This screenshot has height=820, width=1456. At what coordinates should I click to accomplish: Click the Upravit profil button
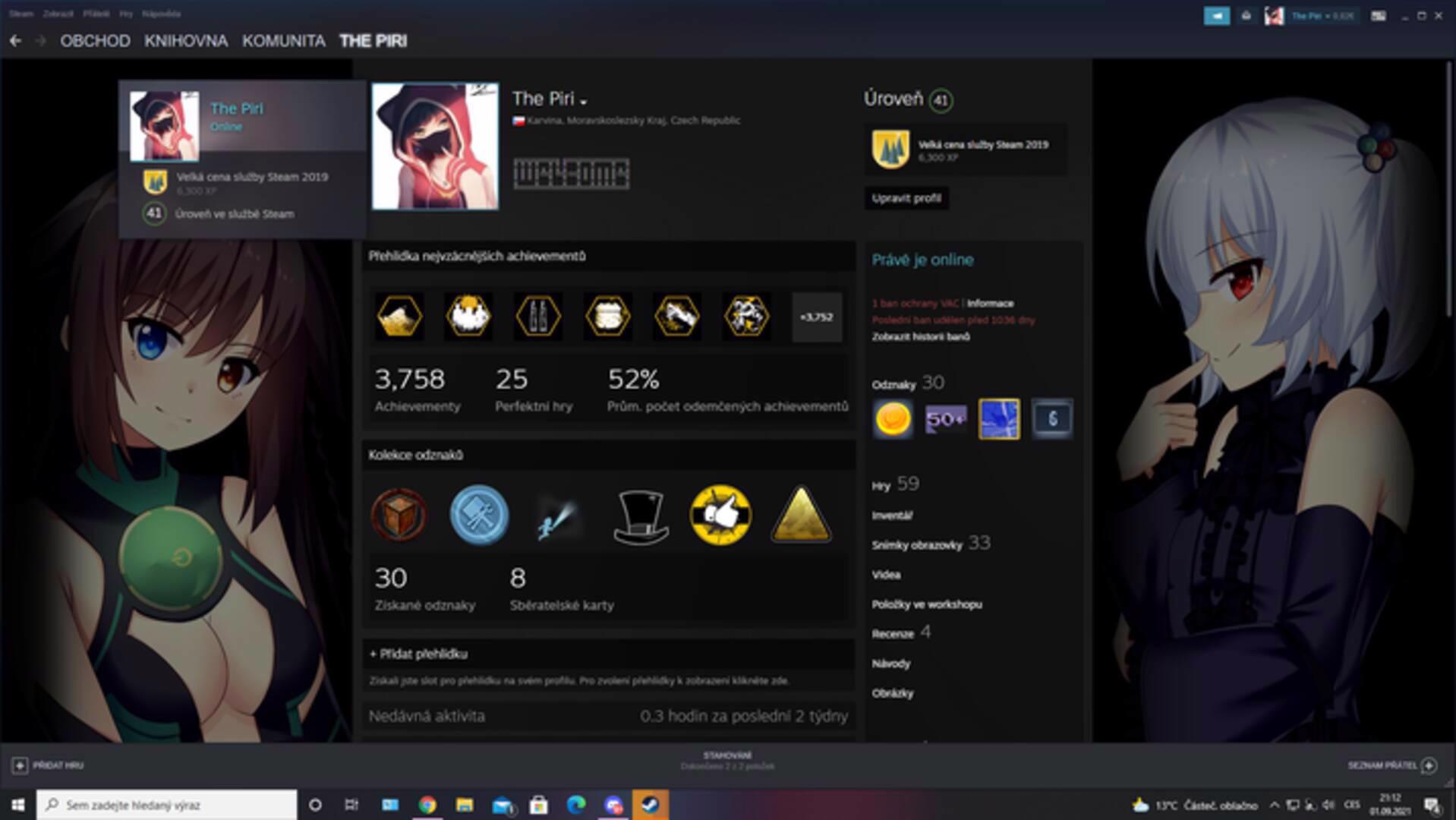click(906, 198)
